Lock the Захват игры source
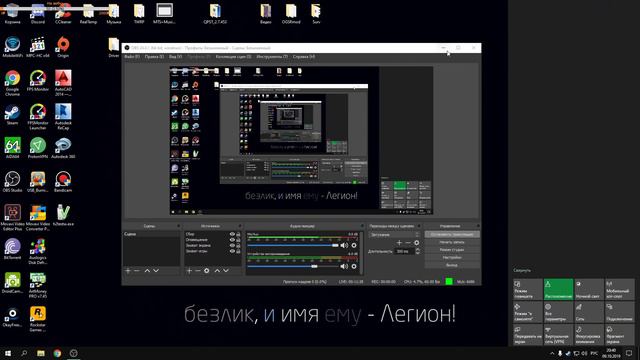The image size is (640, 360). coord(238,251)
